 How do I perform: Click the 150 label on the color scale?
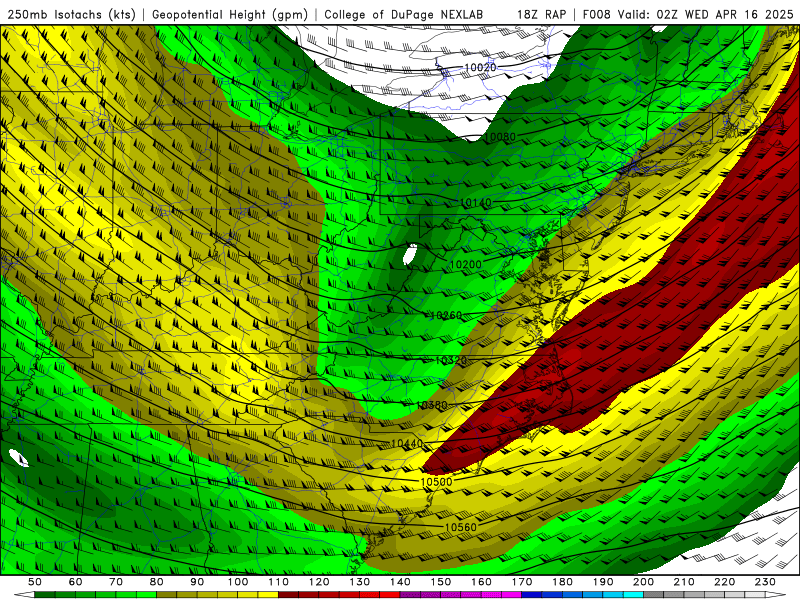click(x=441, y=582)
